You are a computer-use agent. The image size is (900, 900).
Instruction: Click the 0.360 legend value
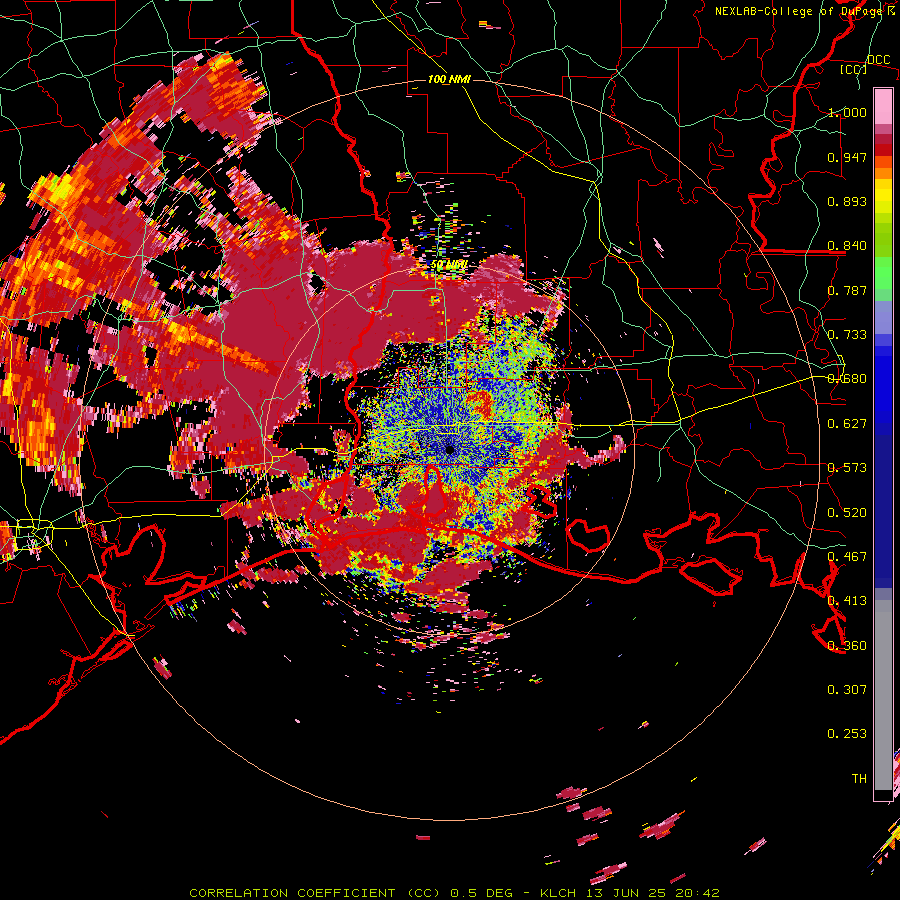click(x=847, y=646)
